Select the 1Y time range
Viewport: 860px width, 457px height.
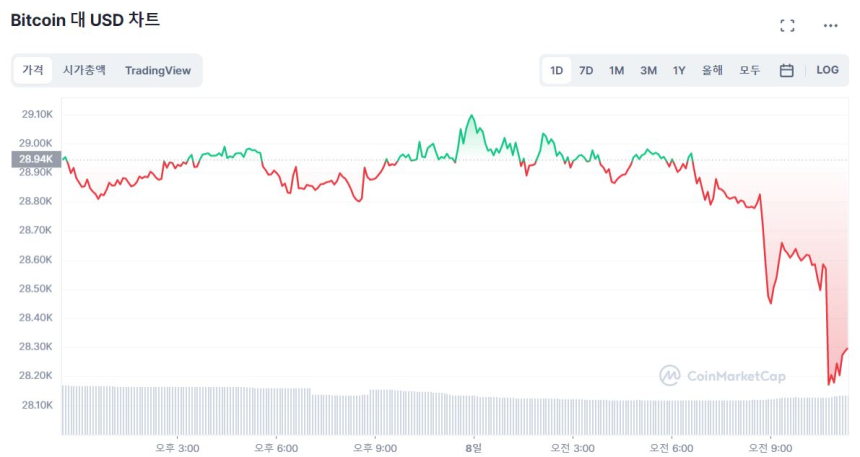pos(679,70)
